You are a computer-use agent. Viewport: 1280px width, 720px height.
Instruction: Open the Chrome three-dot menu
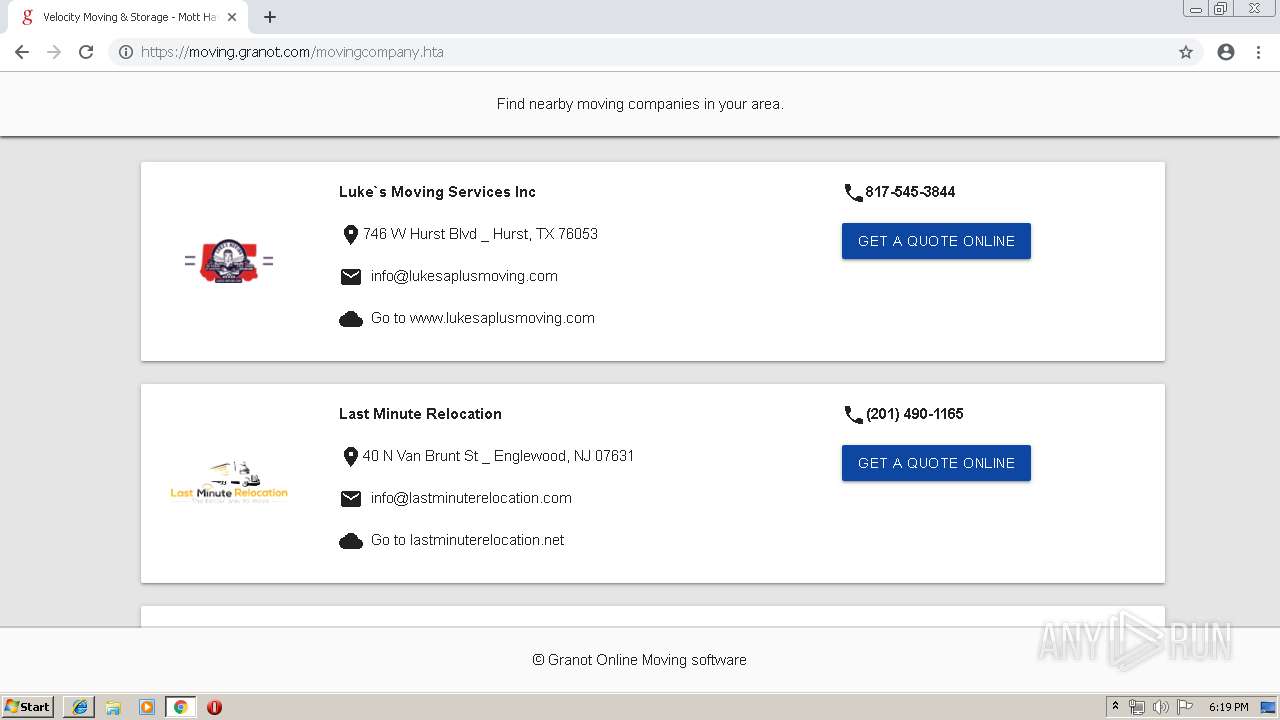pos(1258,52)
